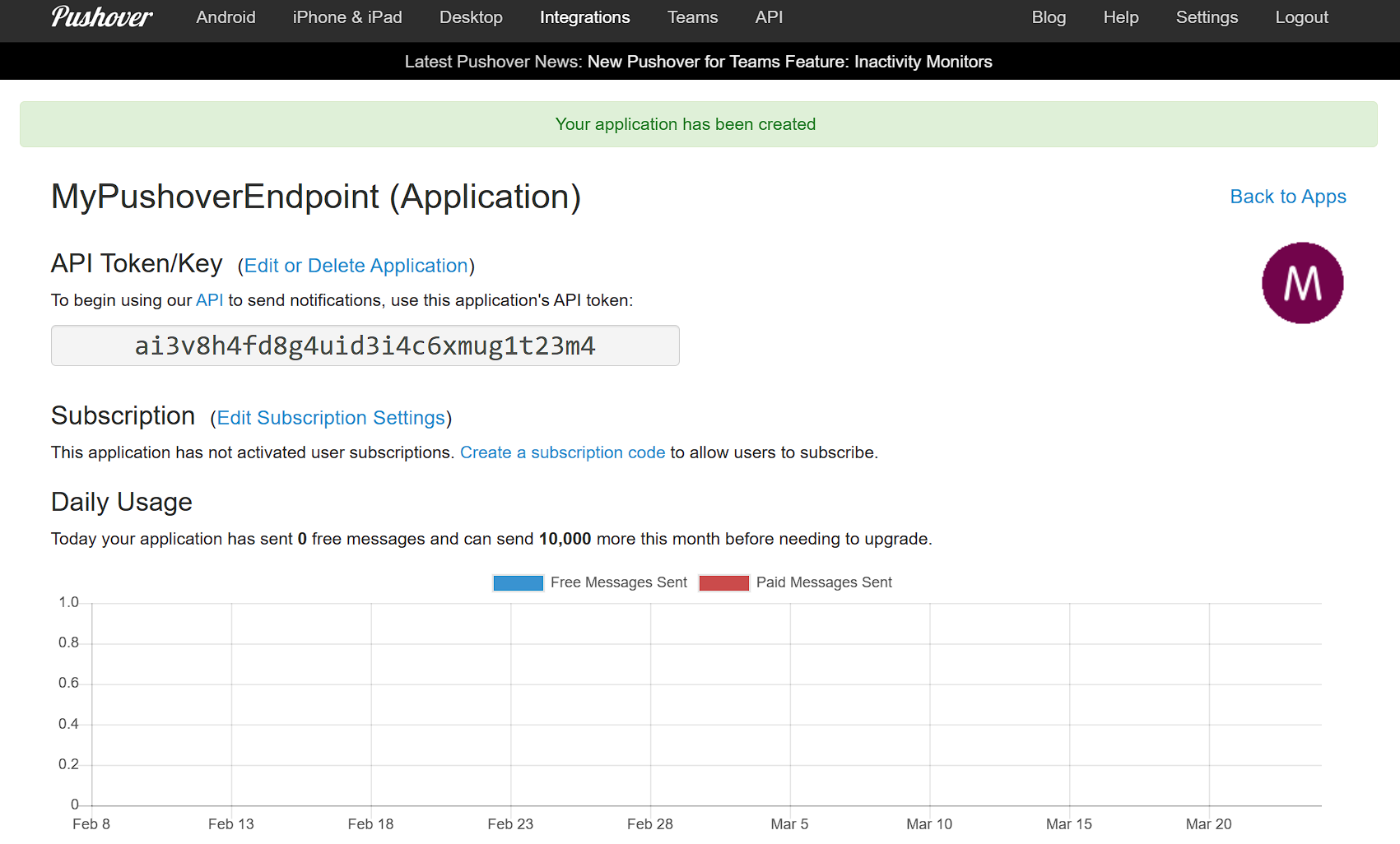
Task: Open Edit Subscription Settings
Action: (331, 418)
